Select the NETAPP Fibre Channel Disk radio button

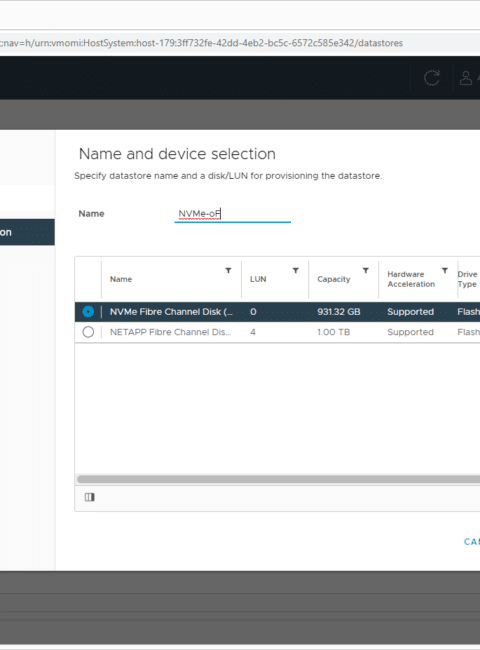(x=88, y=332)
